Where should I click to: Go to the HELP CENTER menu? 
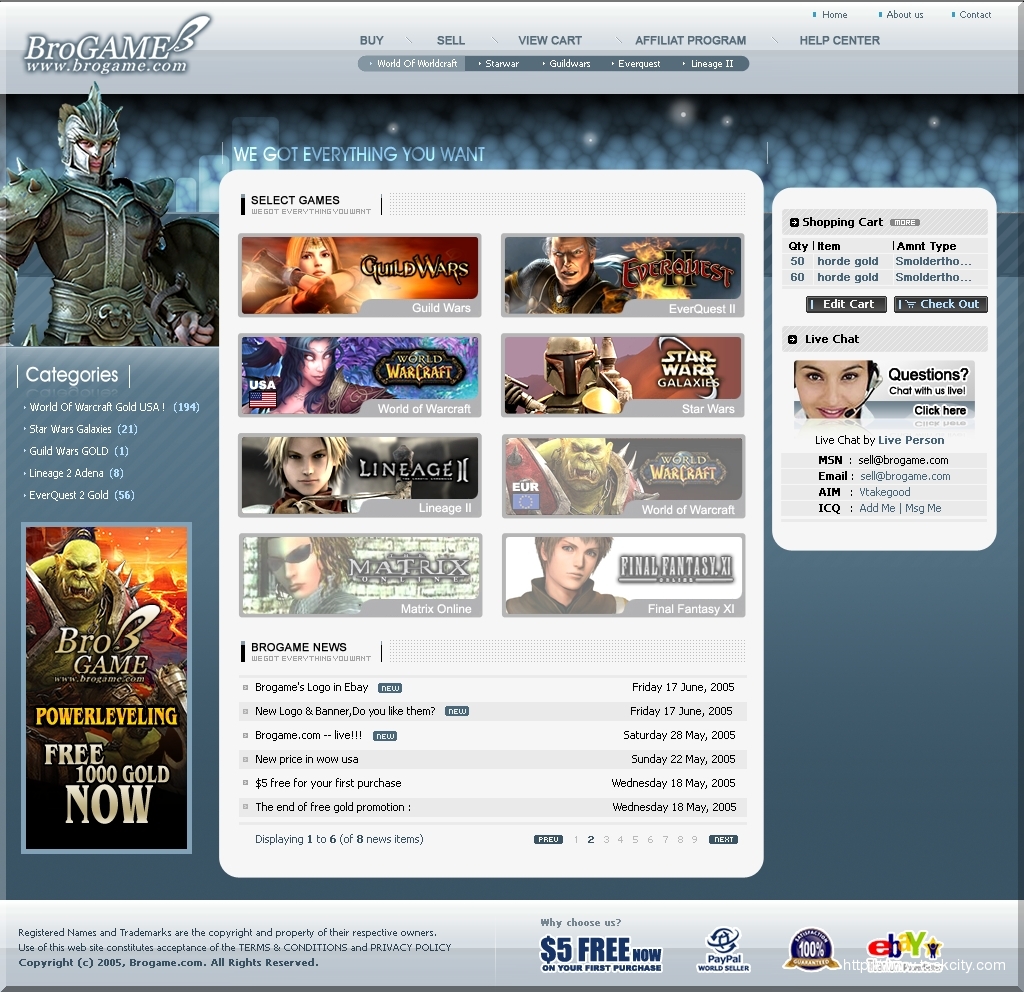[x=839, y=41]
